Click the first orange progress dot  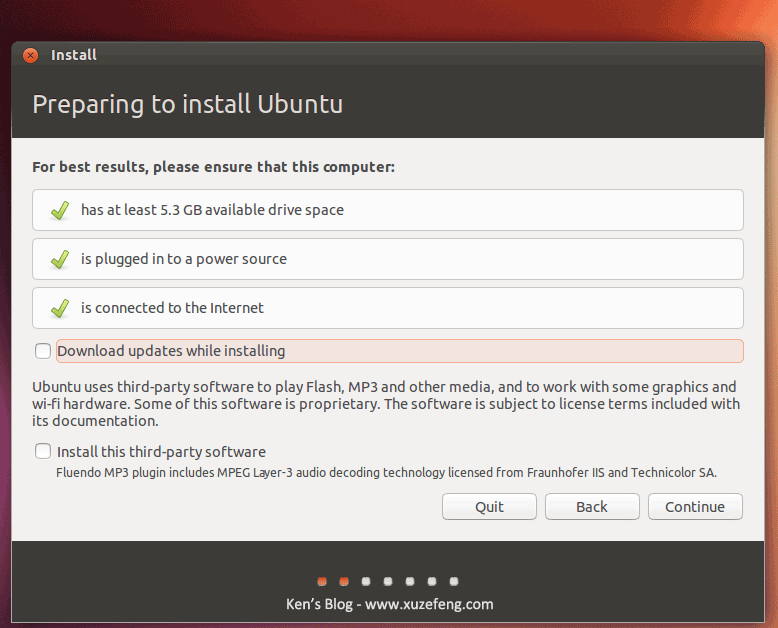pyautogui.click(x=322, y=580)
